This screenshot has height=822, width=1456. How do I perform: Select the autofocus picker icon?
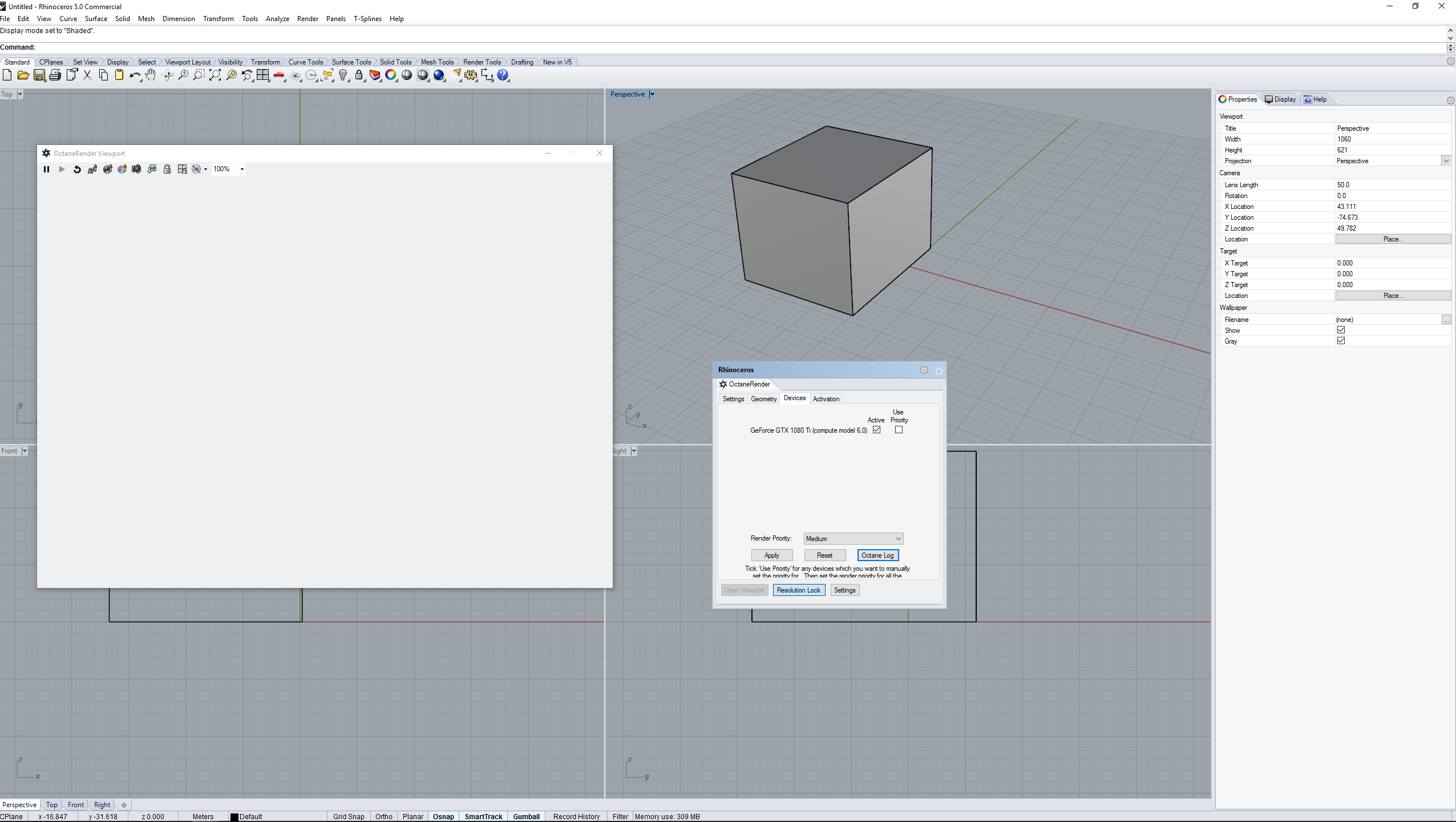coord(92,169)
